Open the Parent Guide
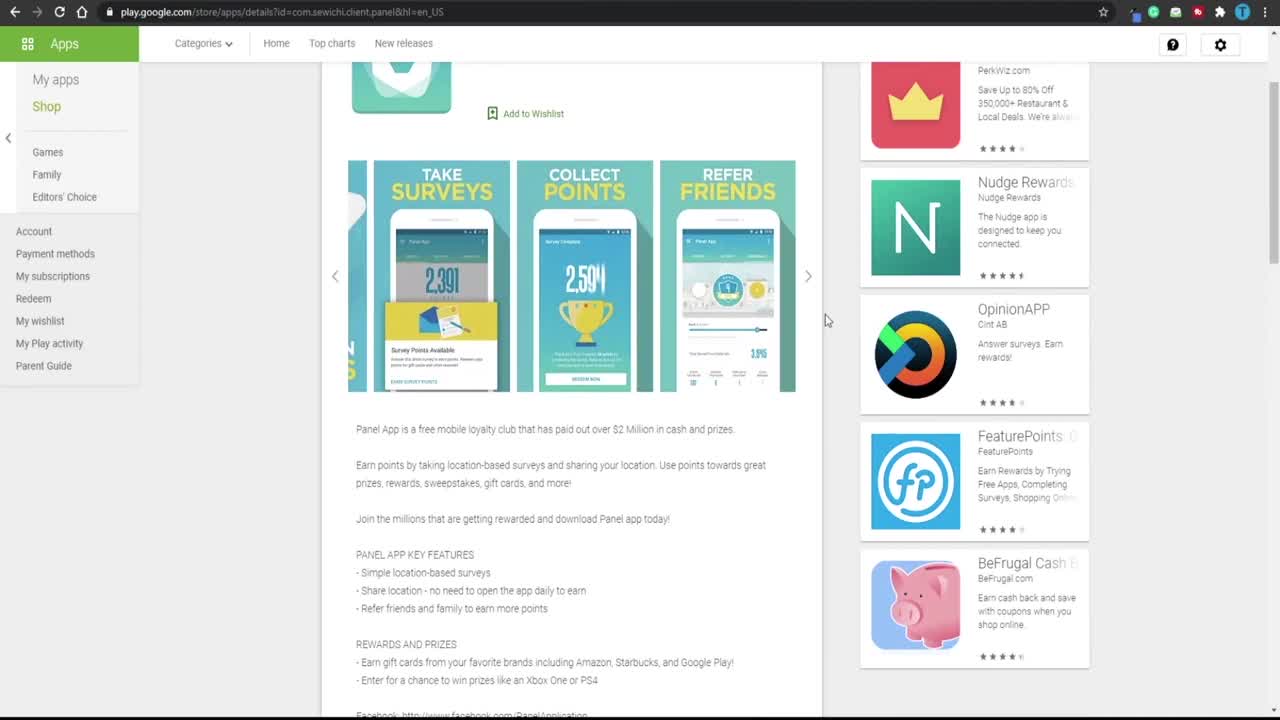This screenshot has height=720, width=1280. (43, 366)
